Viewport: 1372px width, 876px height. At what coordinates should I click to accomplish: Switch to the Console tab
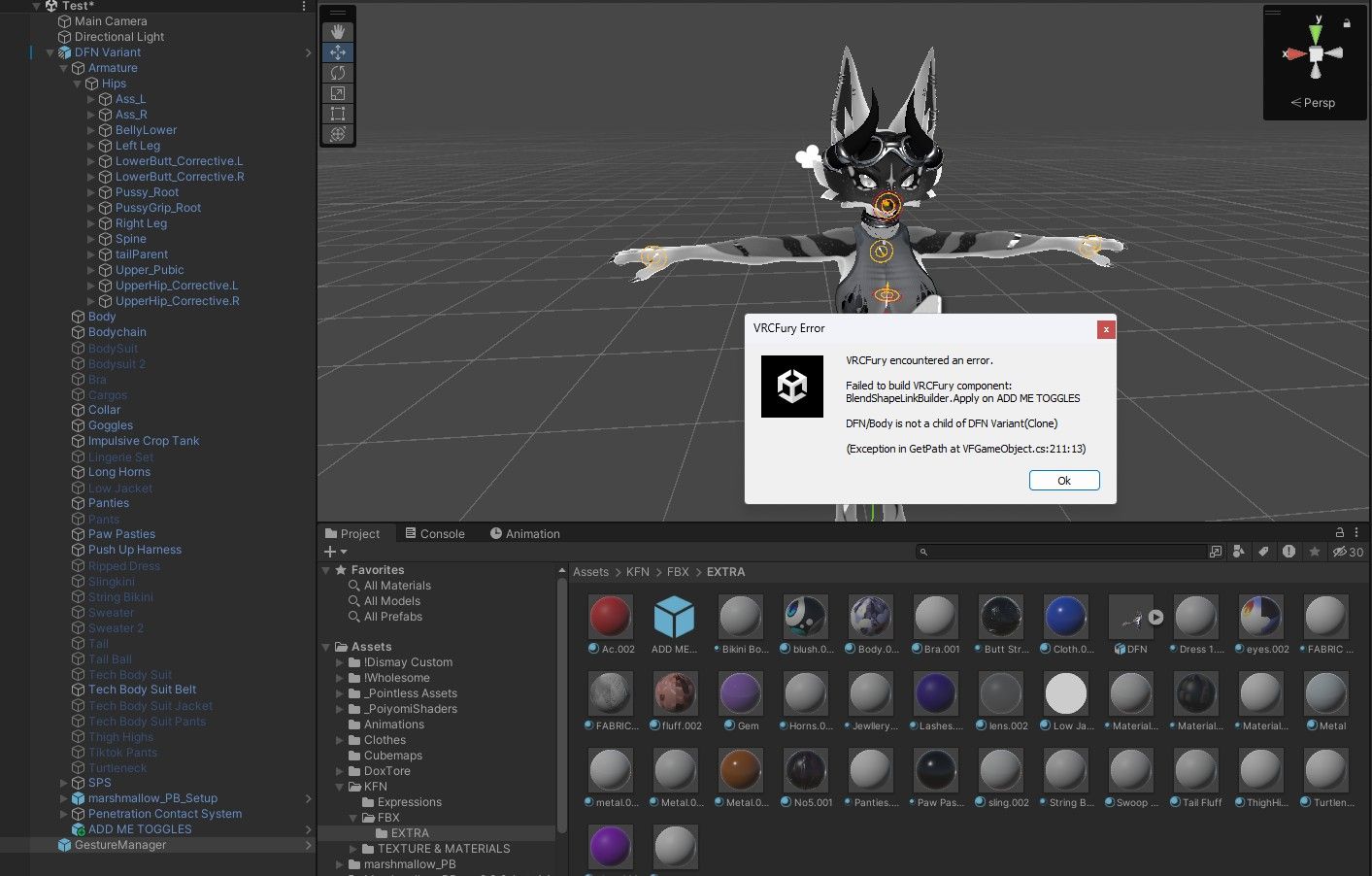pos(434,533)
